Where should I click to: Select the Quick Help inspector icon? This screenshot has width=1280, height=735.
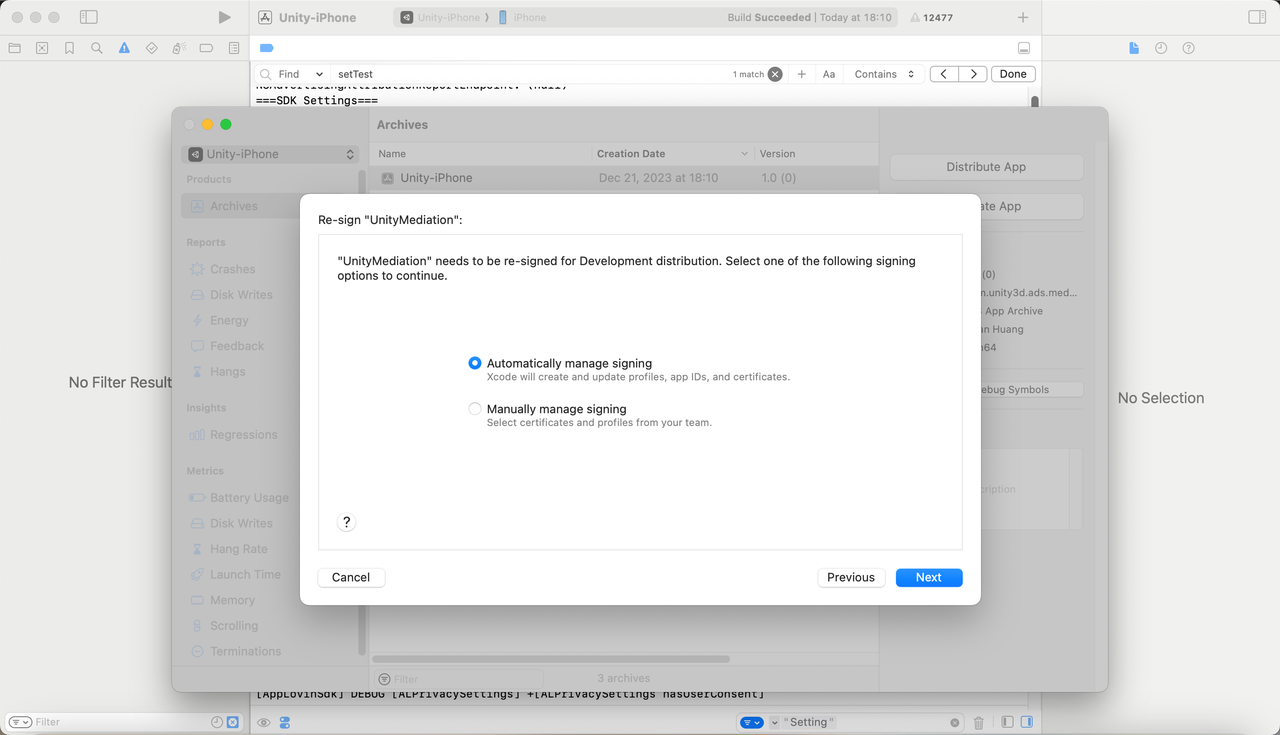(x=1188, y=48)
